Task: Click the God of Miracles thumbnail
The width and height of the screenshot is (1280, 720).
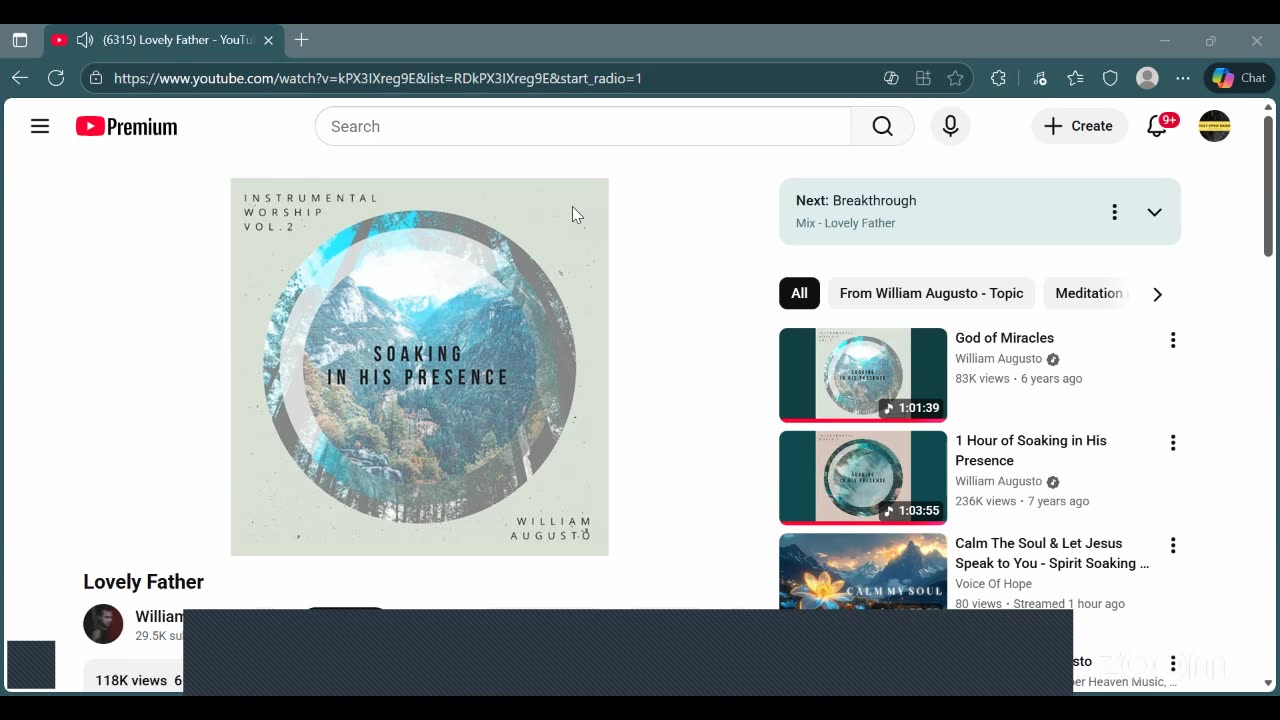Action: tap(863, 374)
